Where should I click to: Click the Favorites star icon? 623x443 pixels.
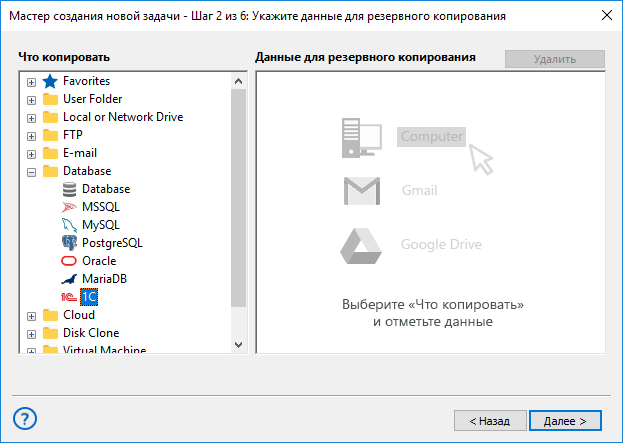tap(50, 81)
